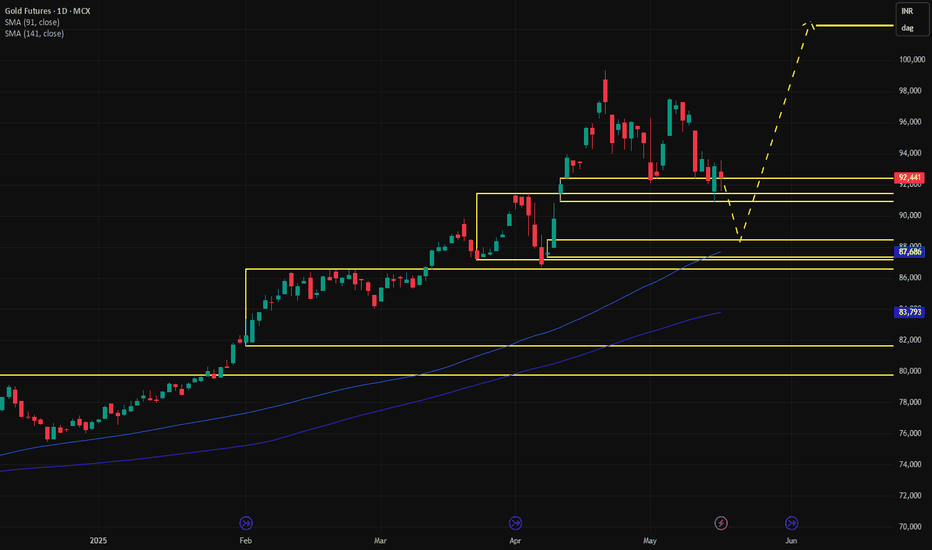Click the Mar label on time axis
This screenshot has width=932, height=550.
point(380,540)
